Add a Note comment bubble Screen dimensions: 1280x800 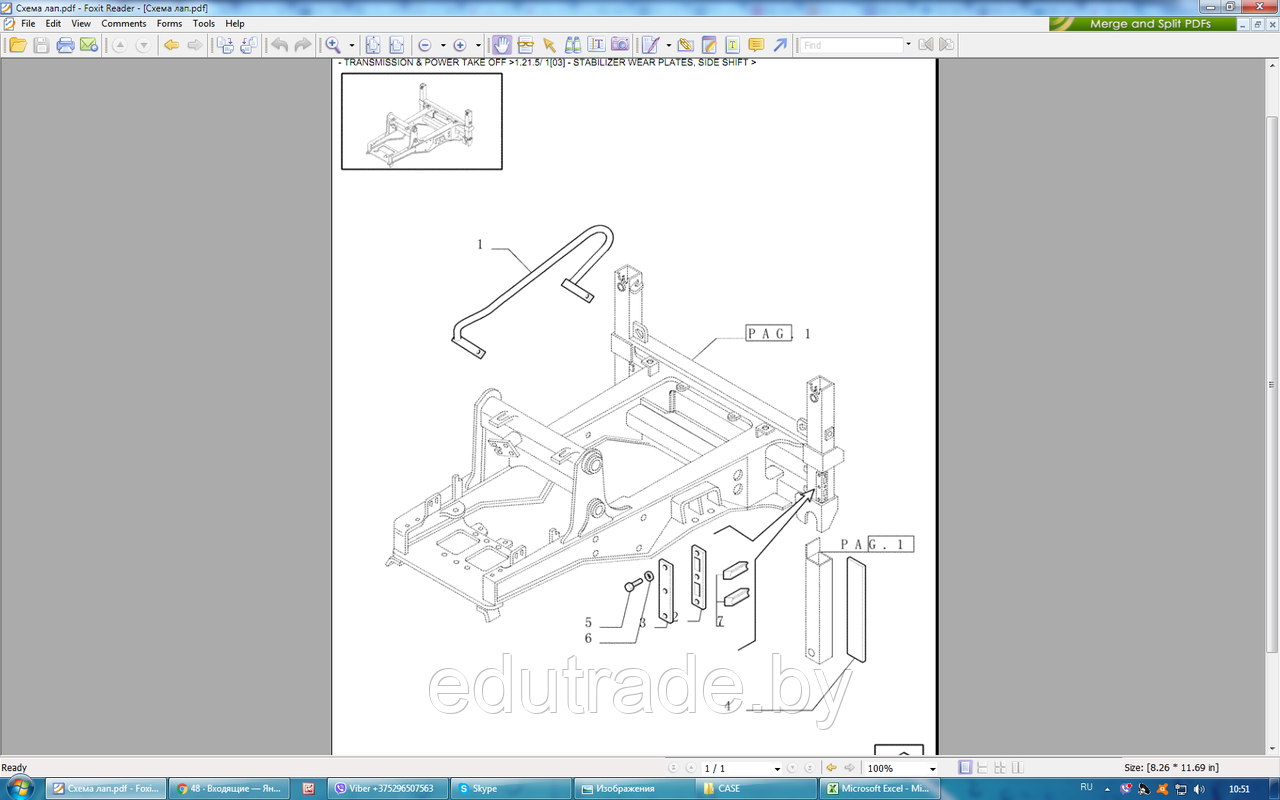tap(757, 45)
